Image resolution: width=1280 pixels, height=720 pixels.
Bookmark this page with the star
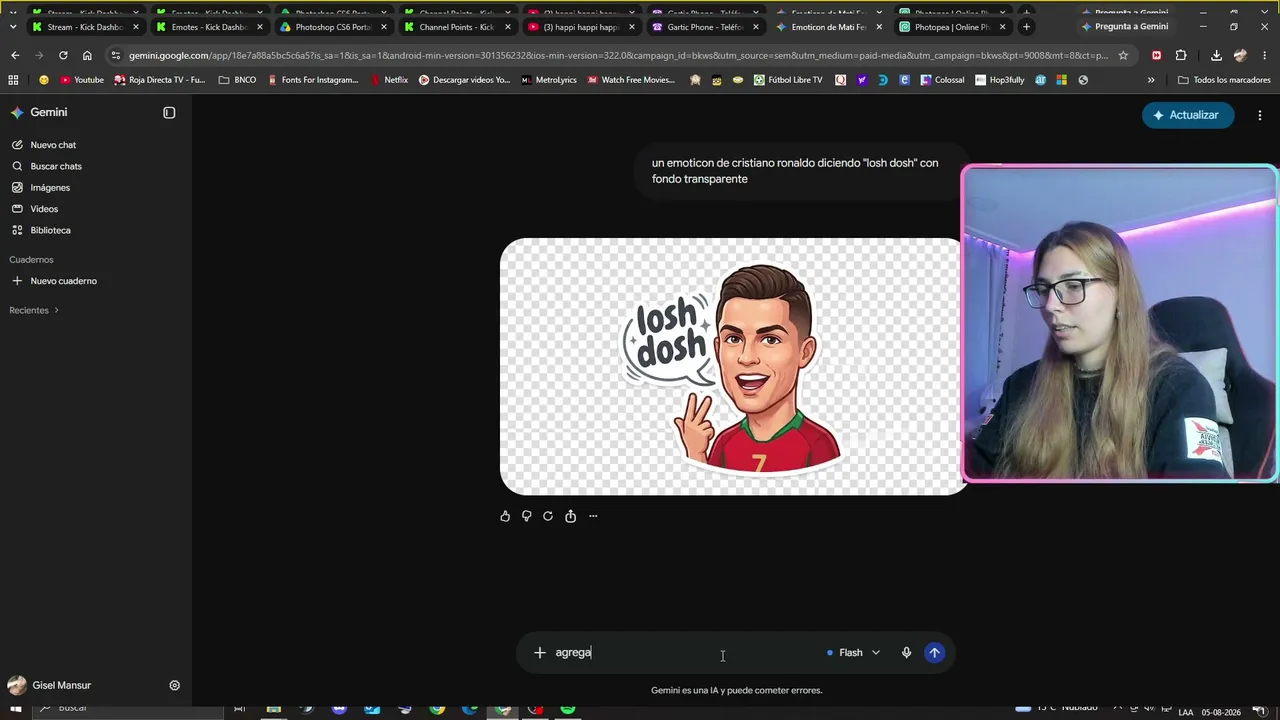pyautogui.click(x=1123, y=56)
